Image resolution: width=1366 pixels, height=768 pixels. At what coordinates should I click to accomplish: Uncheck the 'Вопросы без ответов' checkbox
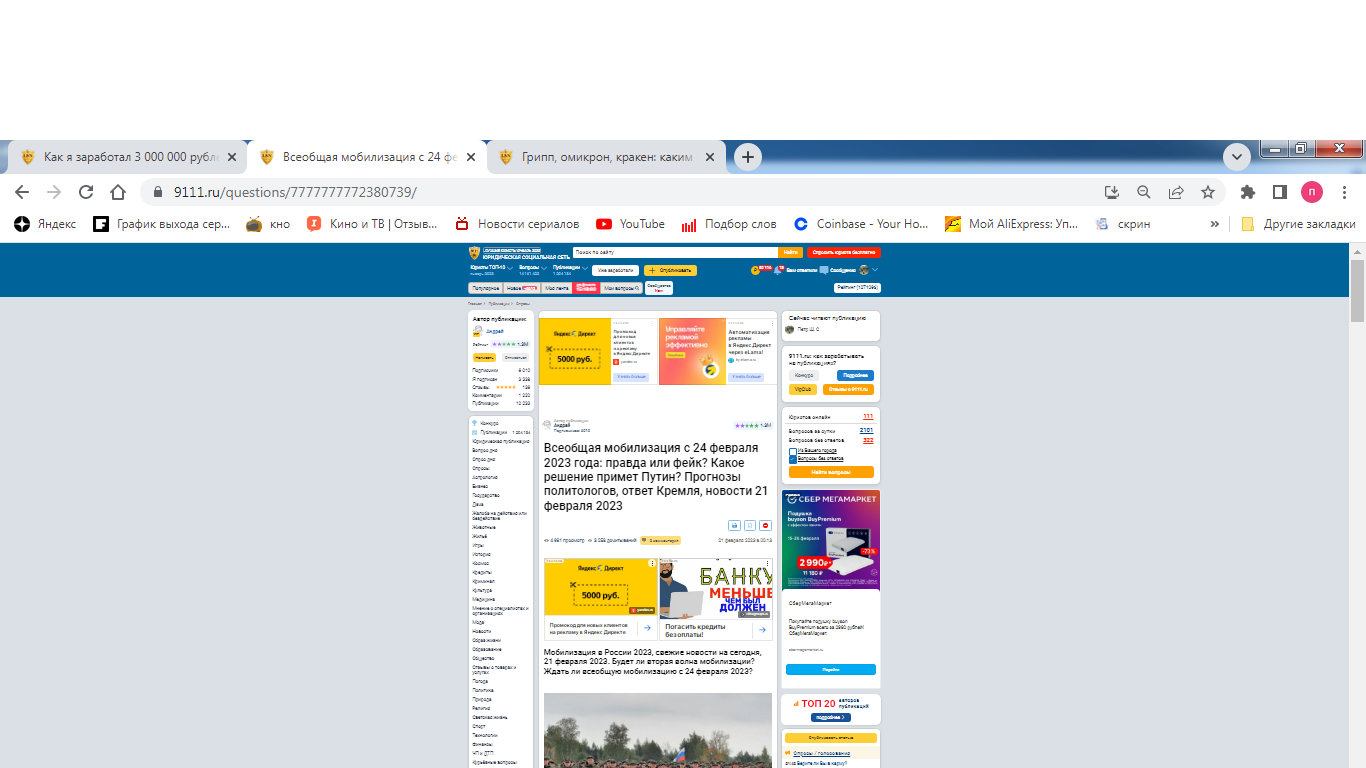[x=793, y=459]
